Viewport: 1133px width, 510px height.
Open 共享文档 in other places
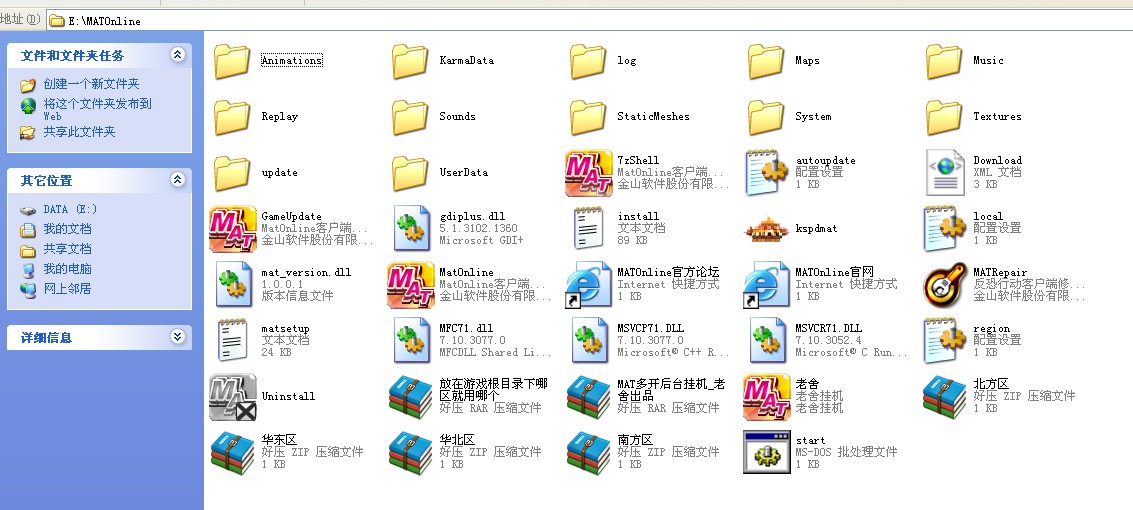(67, 248)
